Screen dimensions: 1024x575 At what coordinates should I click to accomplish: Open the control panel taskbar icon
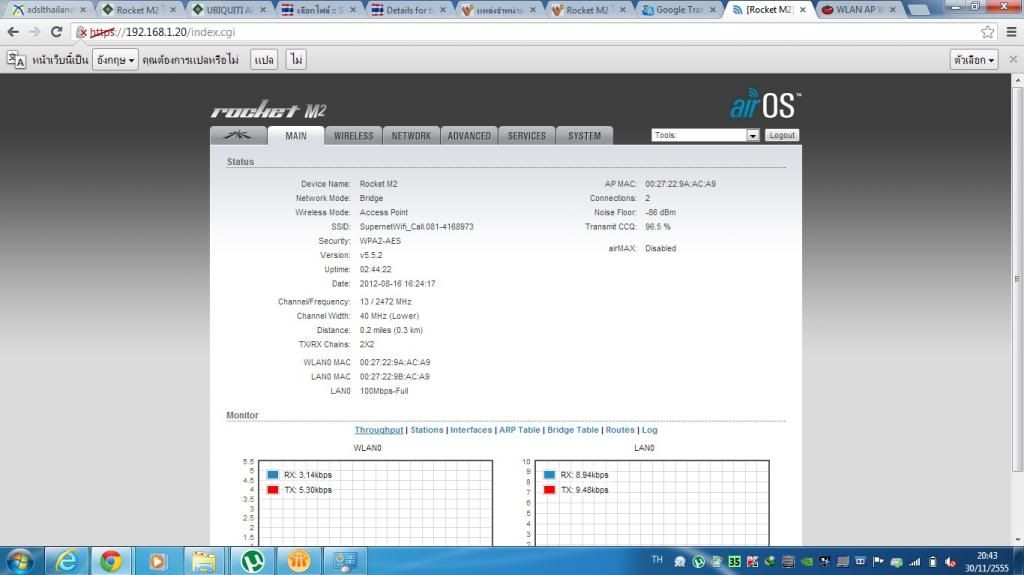(345, 561)
